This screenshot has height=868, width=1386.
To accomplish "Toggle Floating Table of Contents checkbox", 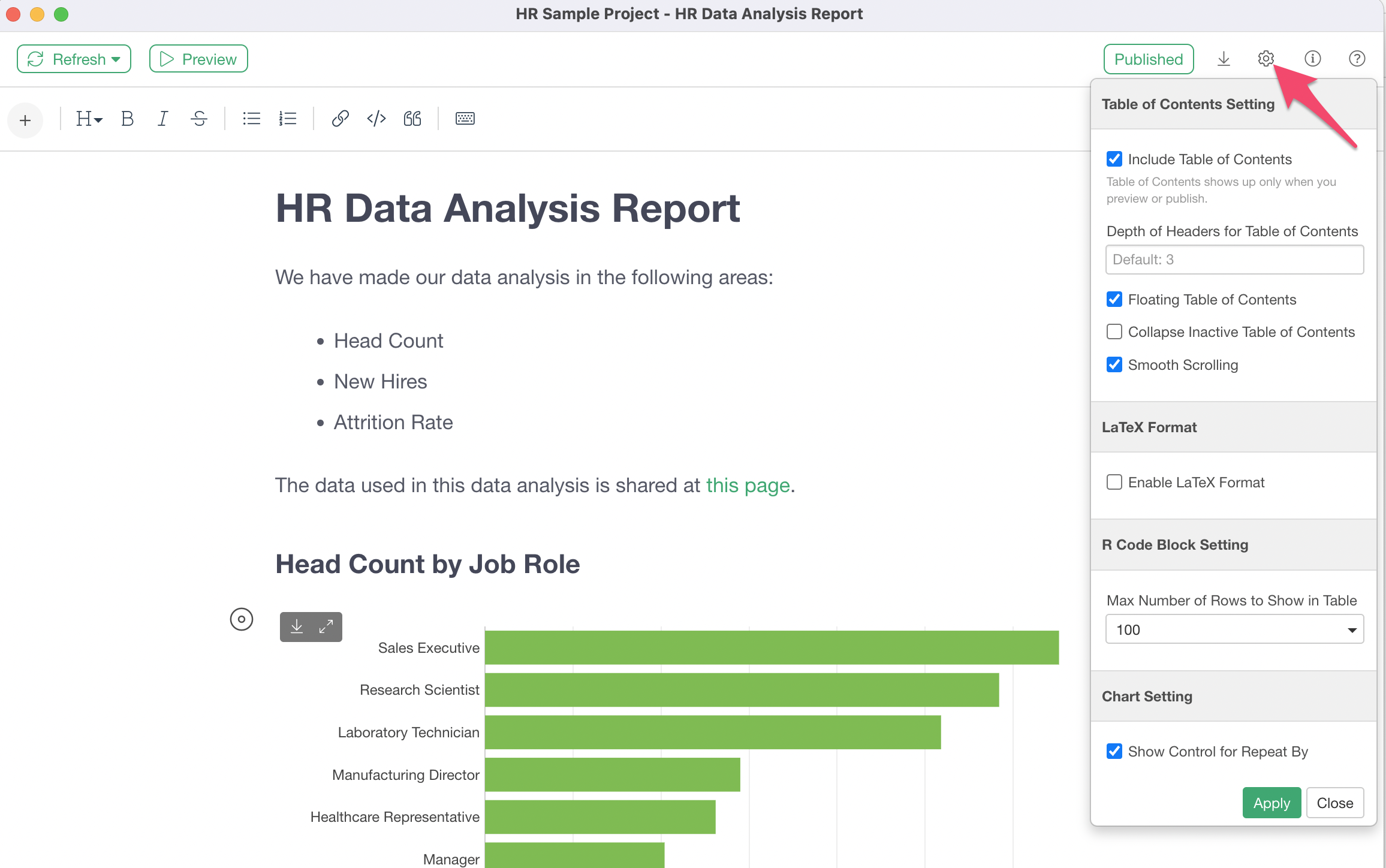I will [1114, 299].
